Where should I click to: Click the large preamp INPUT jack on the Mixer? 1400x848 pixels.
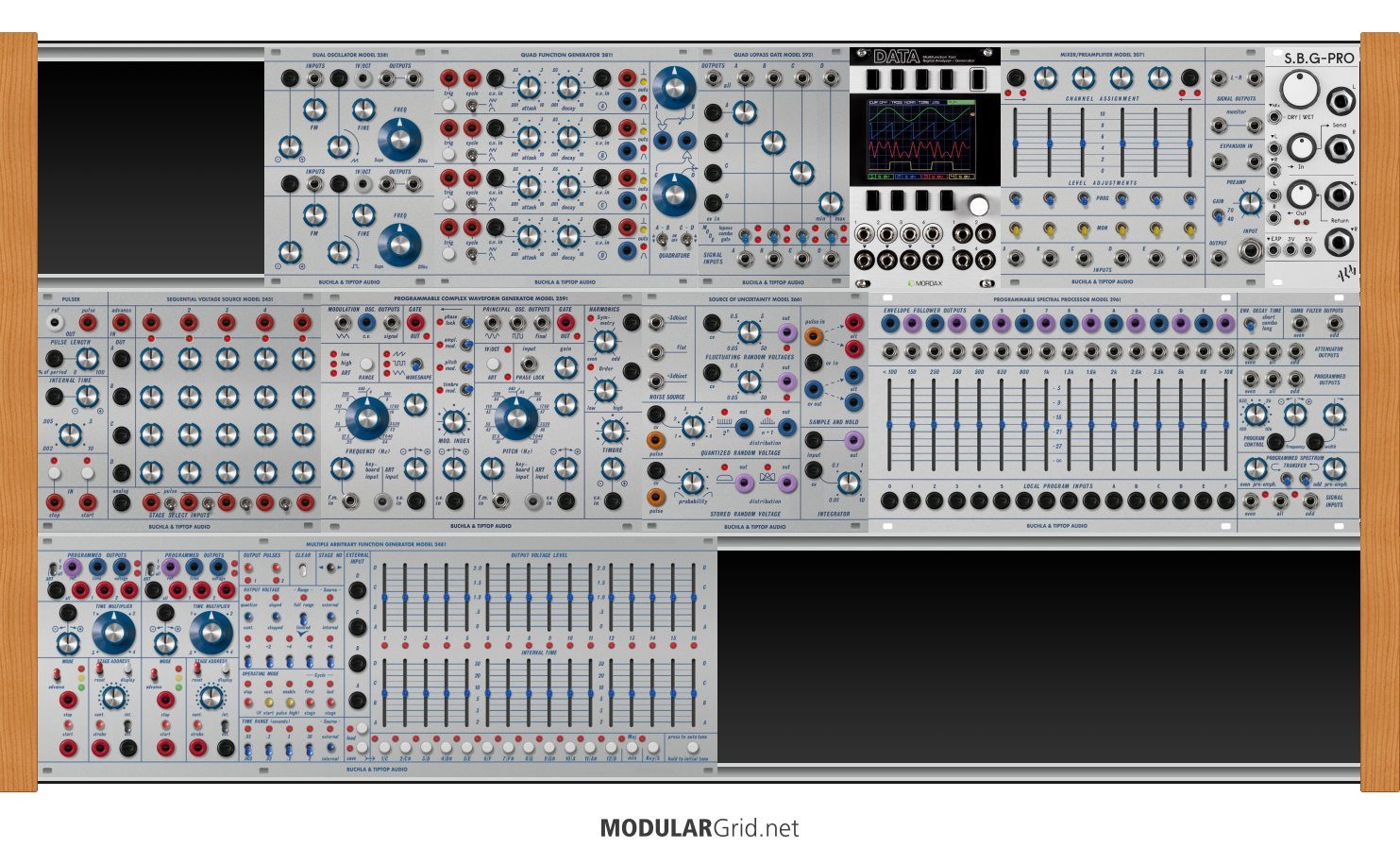(1251, 251)
